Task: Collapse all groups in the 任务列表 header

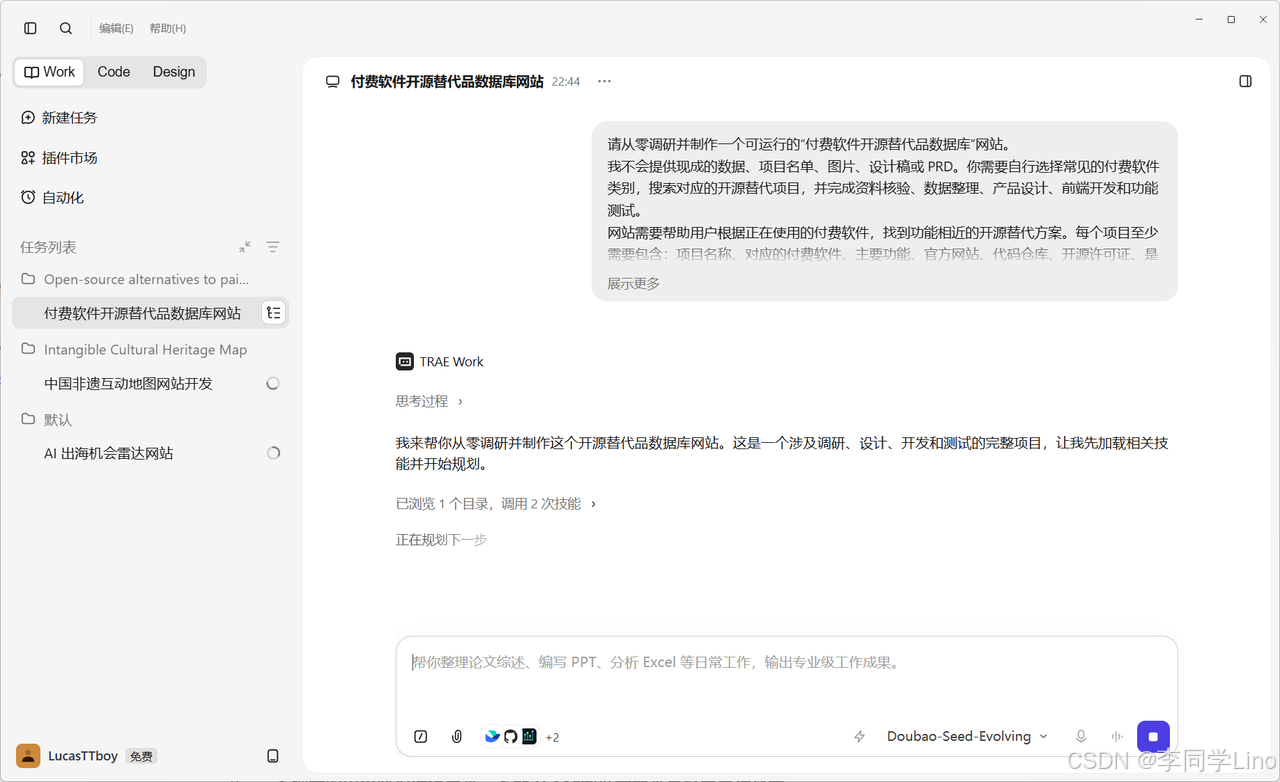Action: point(245,247)
